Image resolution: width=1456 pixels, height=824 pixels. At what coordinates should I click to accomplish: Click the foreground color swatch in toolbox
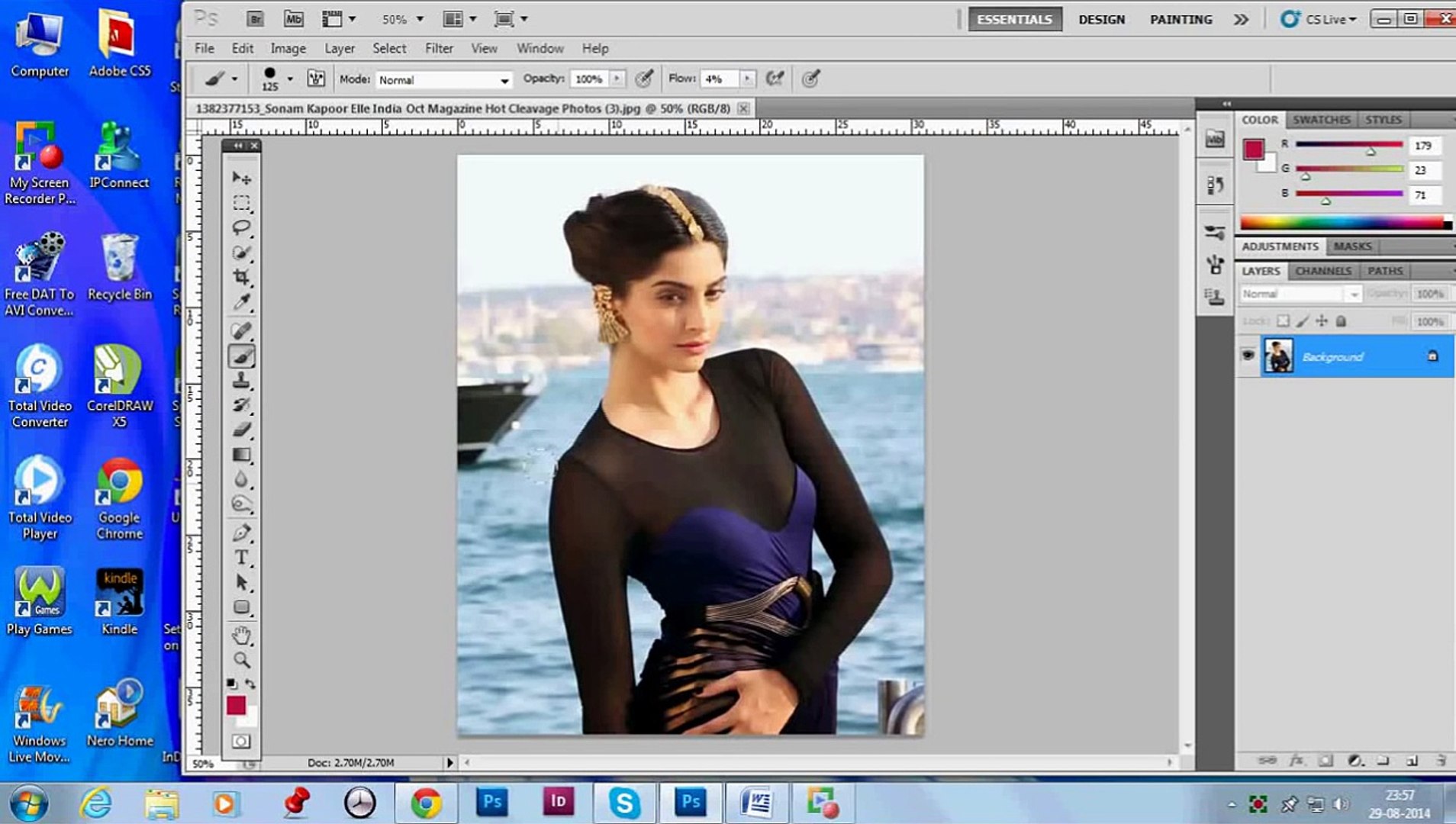click(236, 706)
